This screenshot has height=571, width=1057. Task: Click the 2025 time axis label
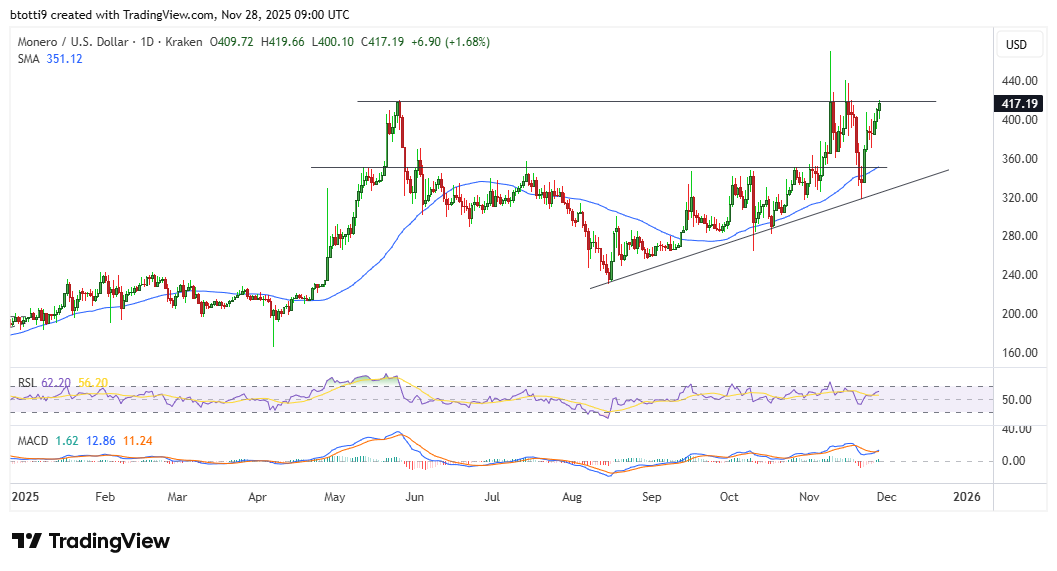pyautogui.click(x=26, y=497)
